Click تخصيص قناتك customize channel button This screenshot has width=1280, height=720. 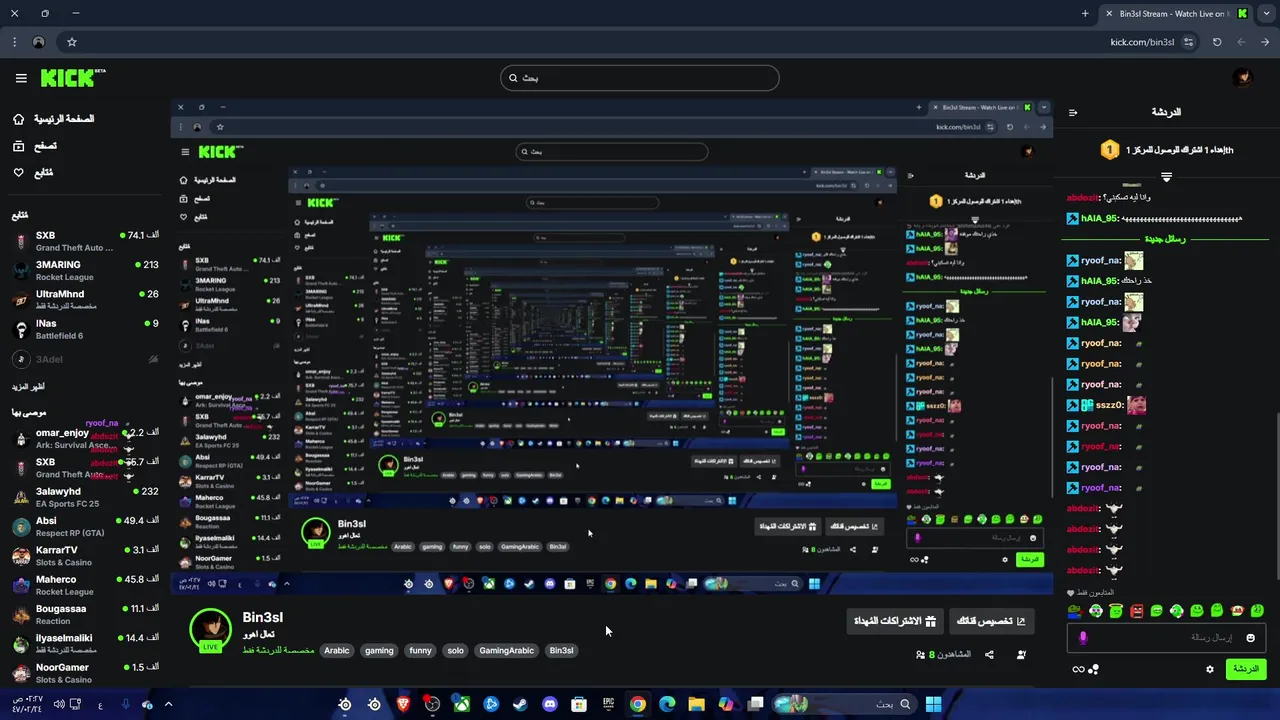coord(991,621)
